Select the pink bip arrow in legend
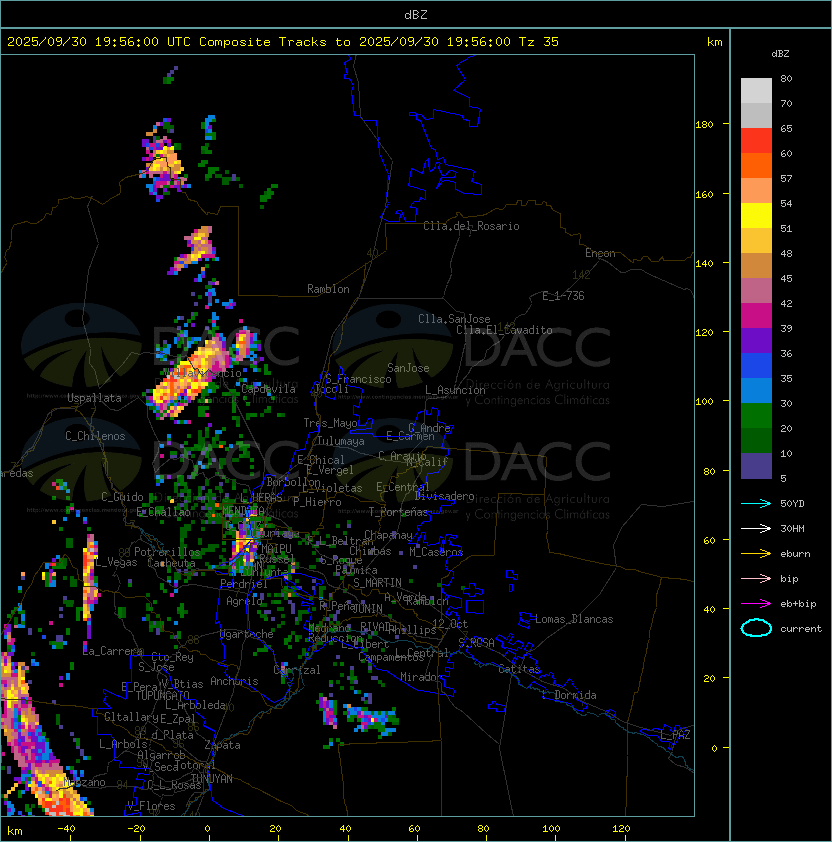 click(x=756, y=578)
